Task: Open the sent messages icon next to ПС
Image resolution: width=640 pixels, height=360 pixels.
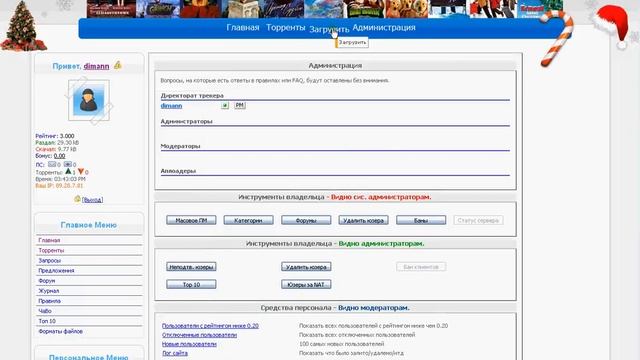Action: point(67,164)
